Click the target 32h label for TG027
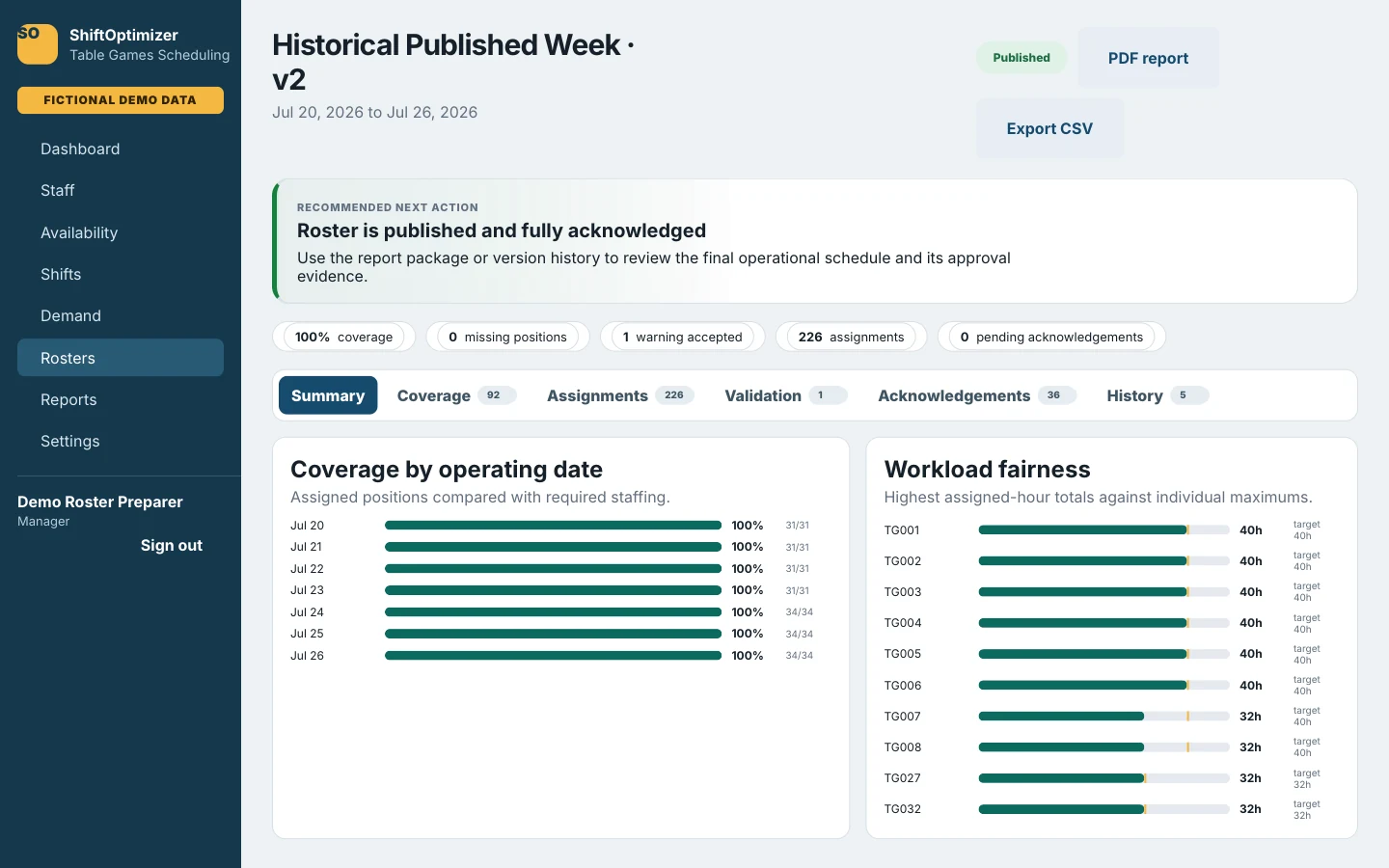 tap(1306, 778)
